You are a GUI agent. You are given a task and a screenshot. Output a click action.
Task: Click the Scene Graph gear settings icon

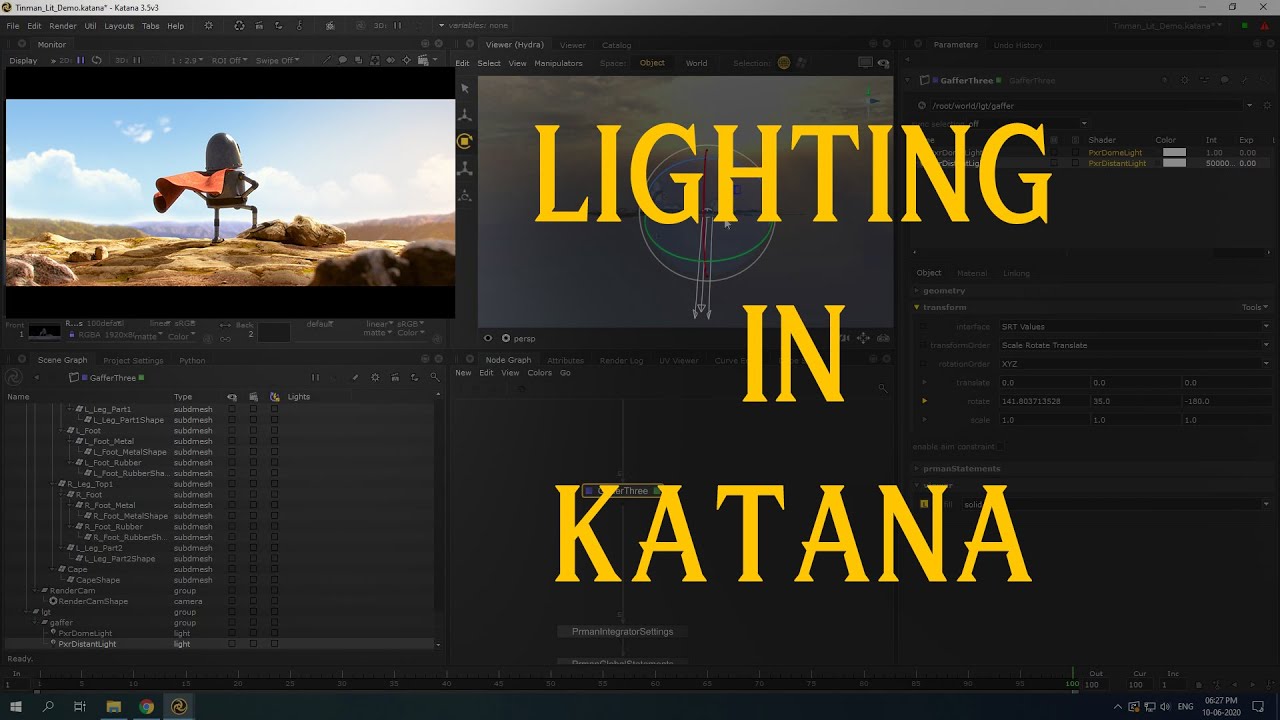pyautogui.click(x=375, y=378)
